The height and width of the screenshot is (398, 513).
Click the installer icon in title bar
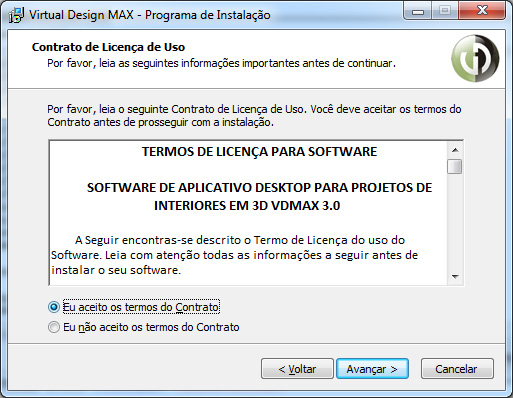(x=16, y=15)
